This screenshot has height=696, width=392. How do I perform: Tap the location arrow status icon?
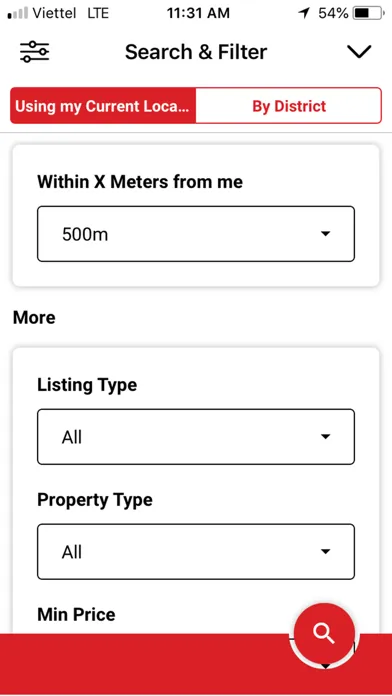coord(304,13)
